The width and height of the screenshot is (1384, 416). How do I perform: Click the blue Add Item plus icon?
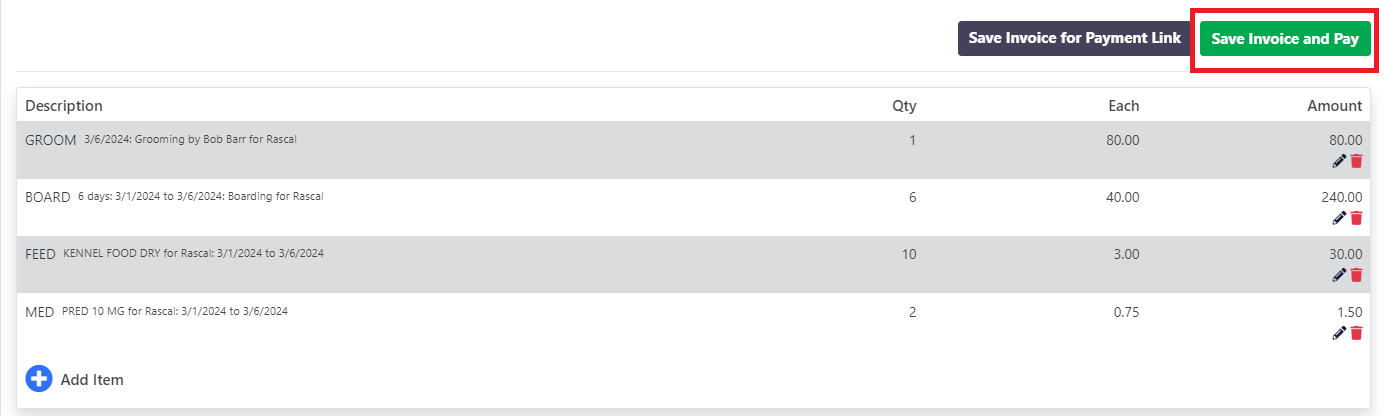click(39, 379)
